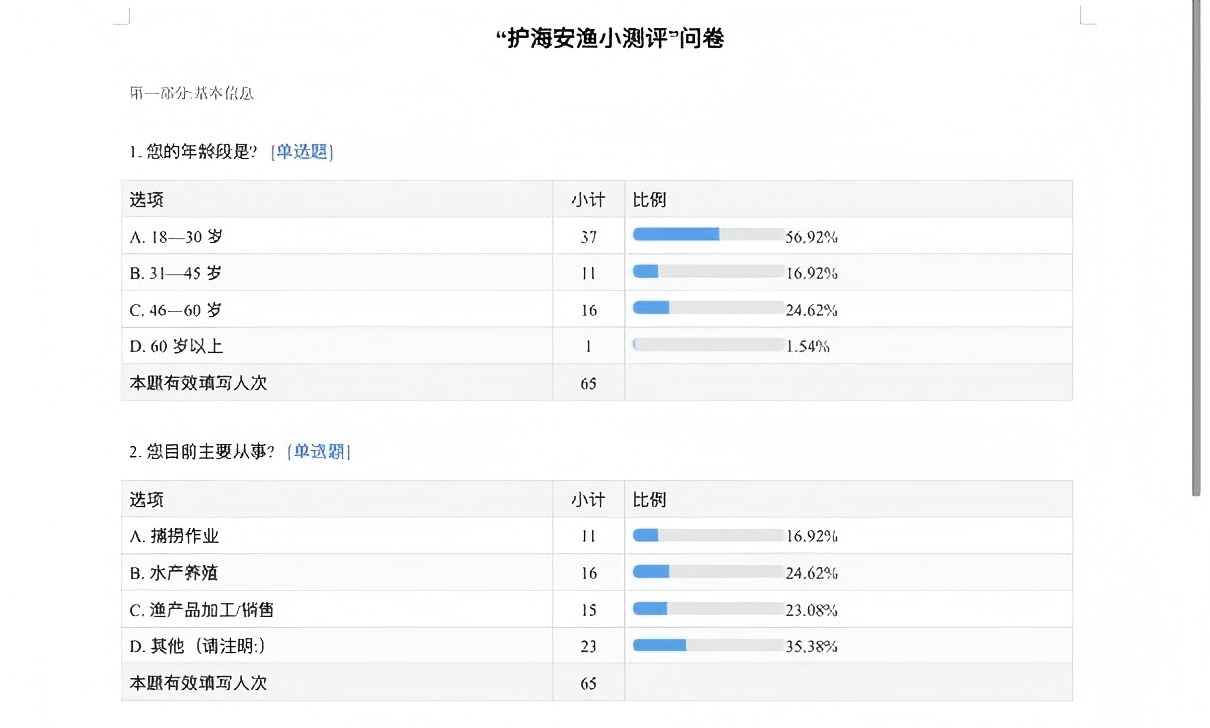Image resolution: width=1210 pixels, height=728 pixels.
Task: Select the A. 捕捞作业 option row
Action: pyautogui.click(x=597, y=536)
